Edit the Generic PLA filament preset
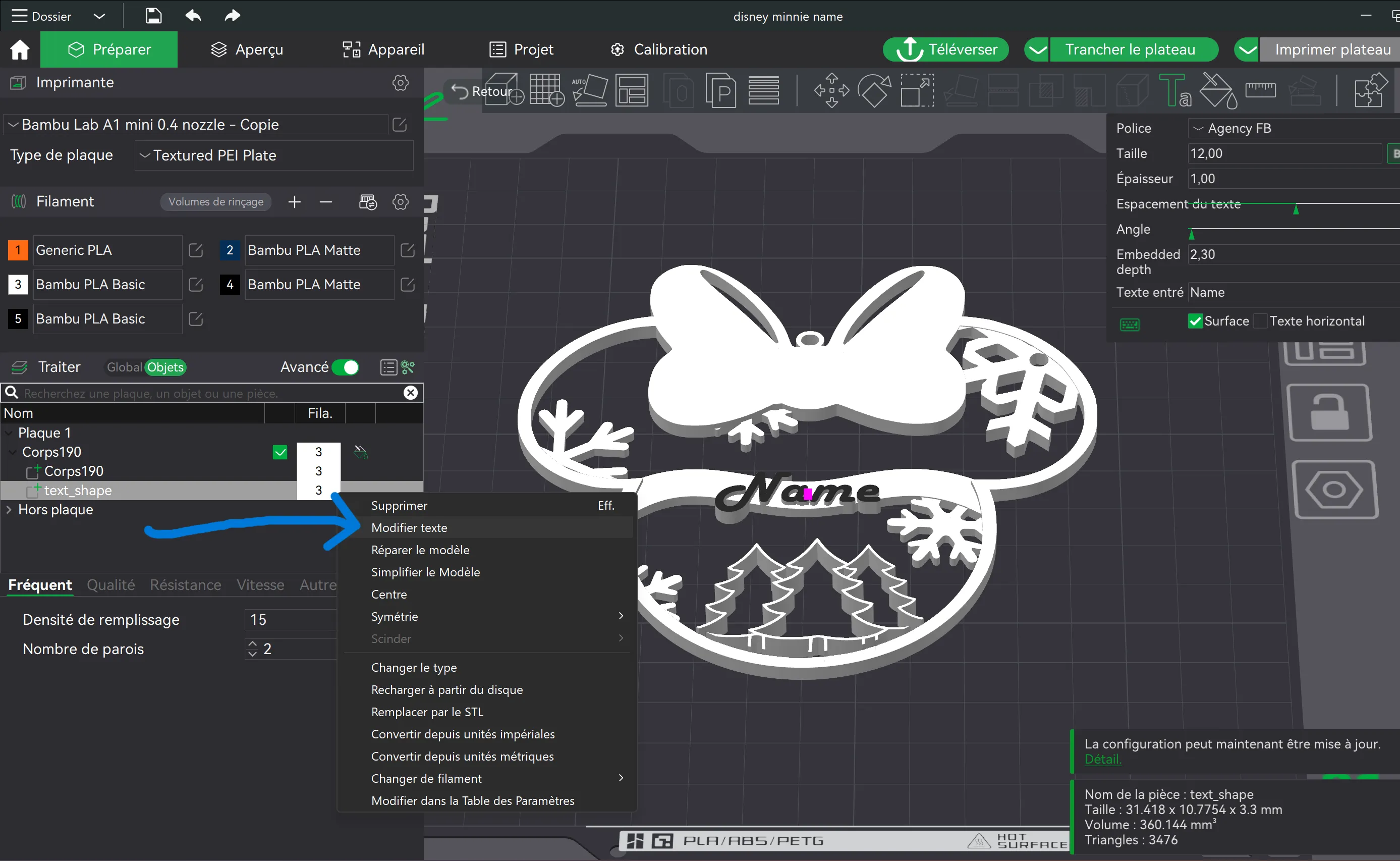1400x861 pixels. tap(196, 250)
